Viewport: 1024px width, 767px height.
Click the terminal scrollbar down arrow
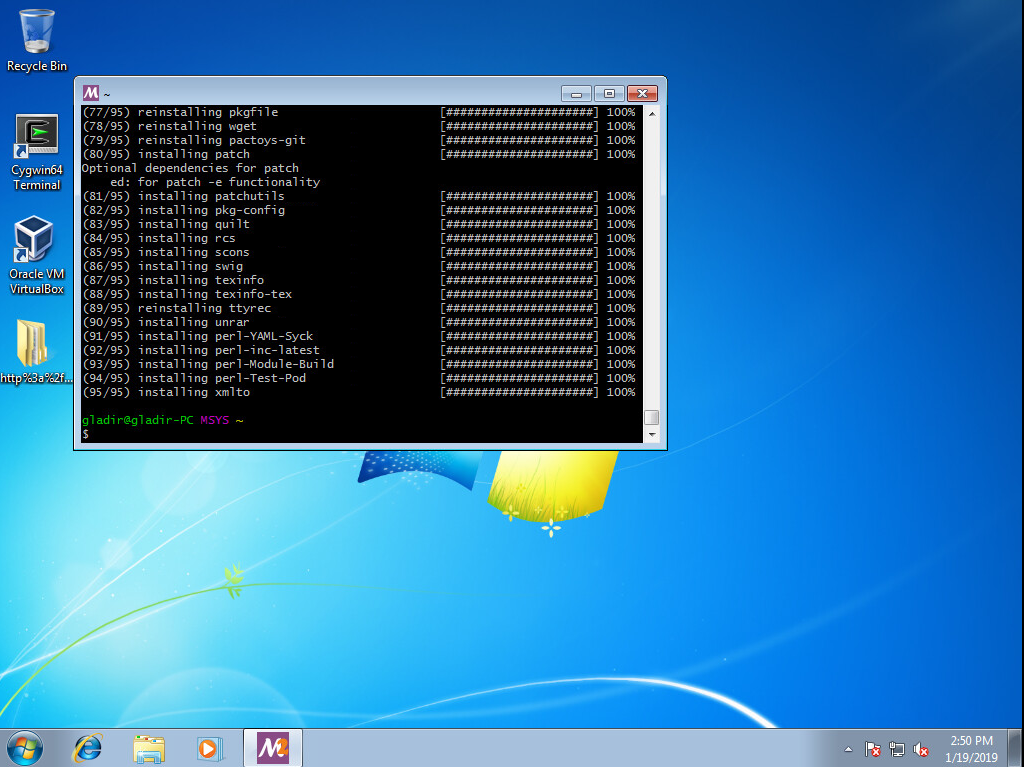[652, 435]
